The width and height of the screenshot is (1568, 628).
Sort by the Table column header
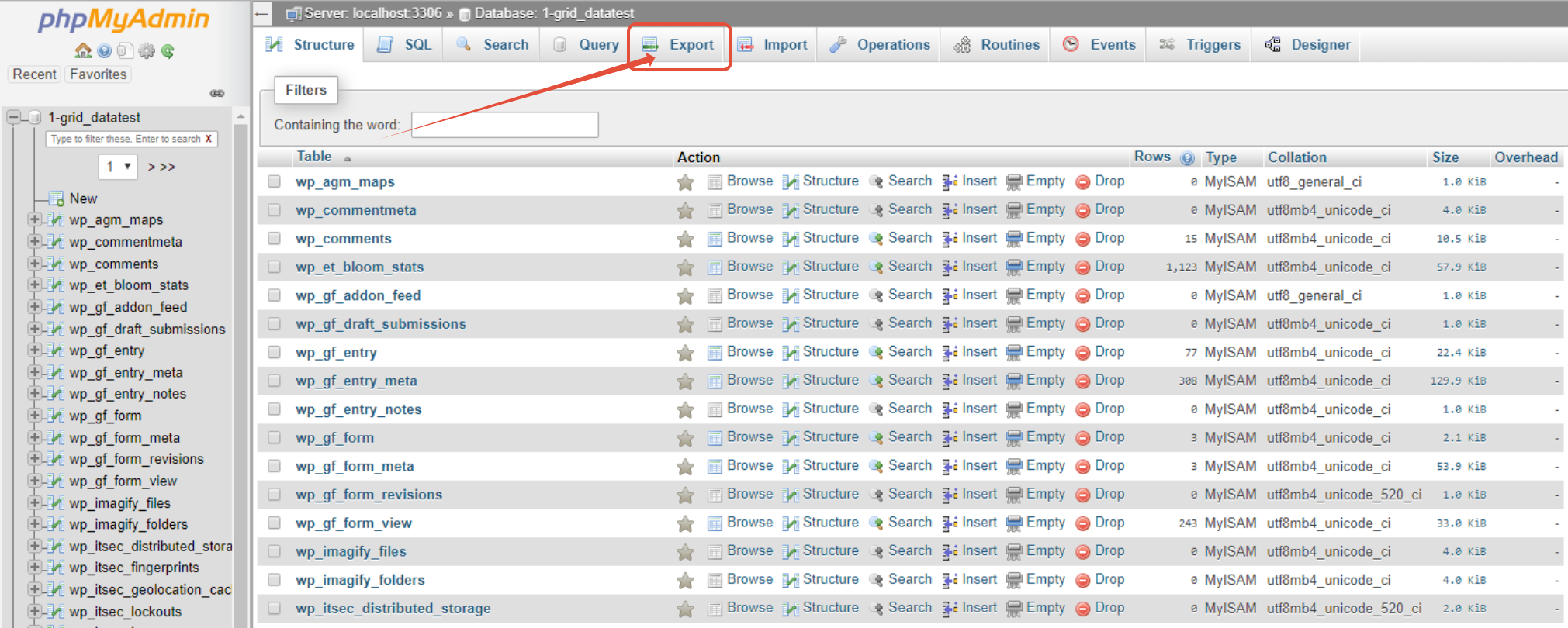click(x=314, y=157)
